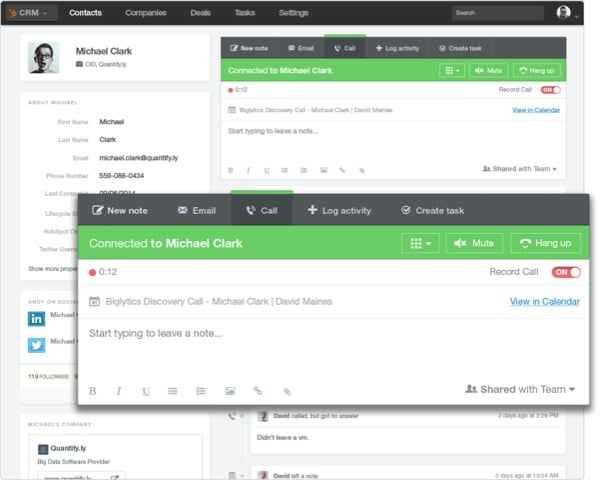The width and height of the screenshot is (600, 480).
Task: Open Michael's LinkedIn profile icon
Action: [36, 318]
